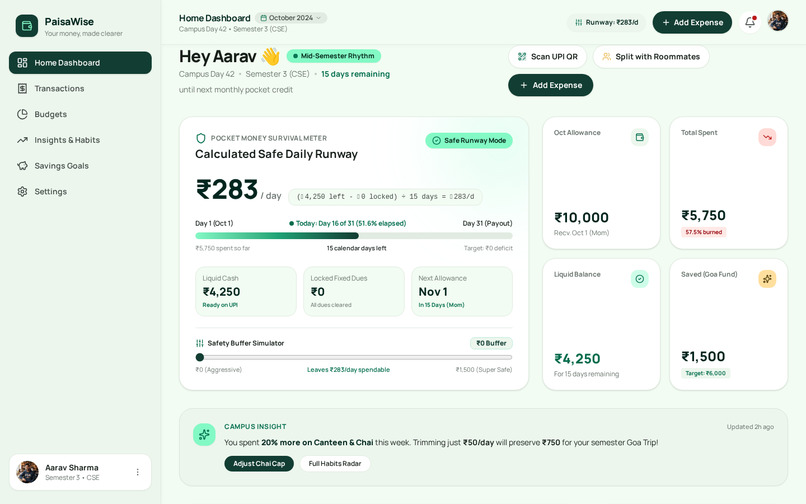Click the sparkle icon on Saved Goa Fund card
806x504 pixels.
[767, 279]
